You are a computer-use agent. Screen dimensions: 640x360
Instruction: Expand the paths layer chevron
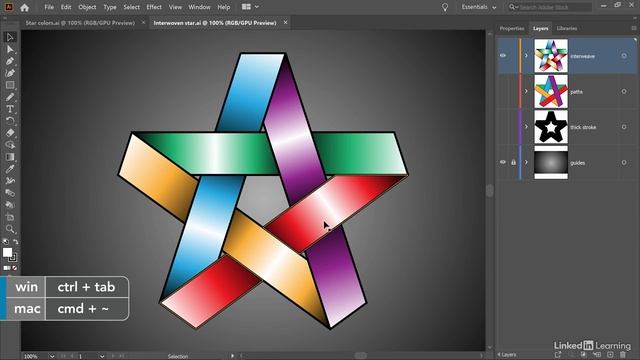pyautogui.click(x=526, y=91)
